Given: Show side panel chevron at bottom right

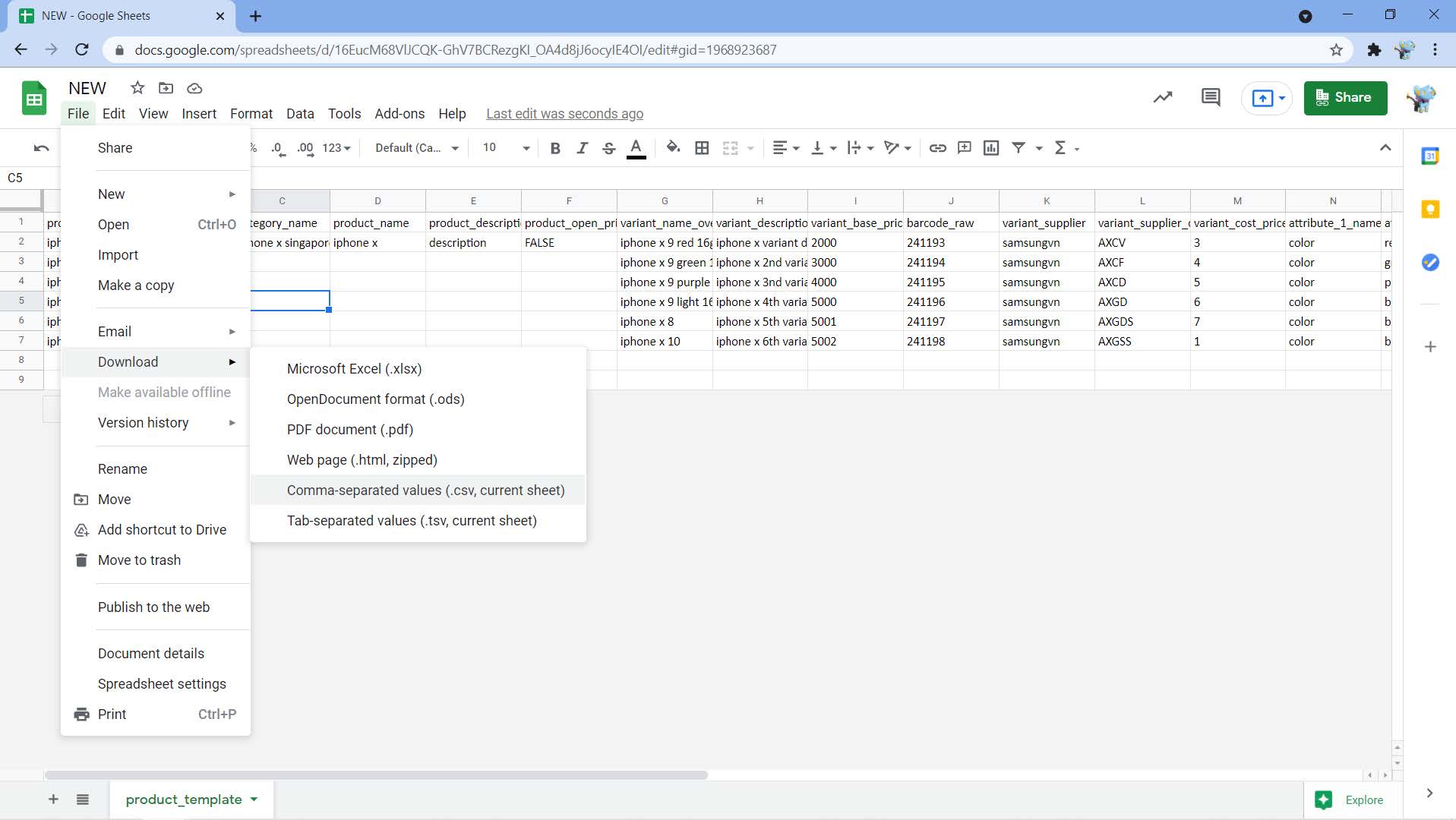Looking at the screenshot, I should [x=1429, y=793].
